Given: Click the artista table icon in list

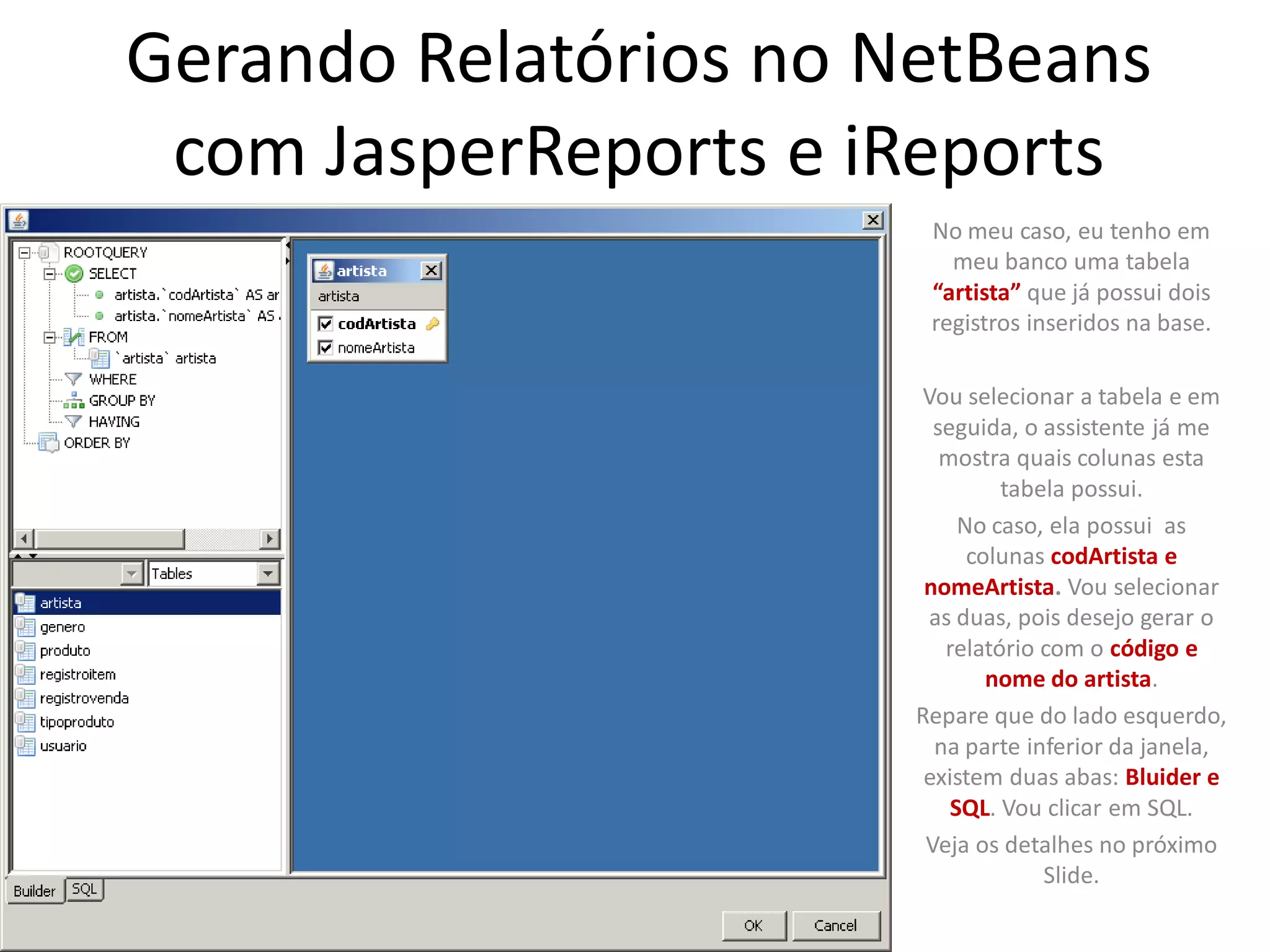Looking at the screenshot, I should 25,602.
